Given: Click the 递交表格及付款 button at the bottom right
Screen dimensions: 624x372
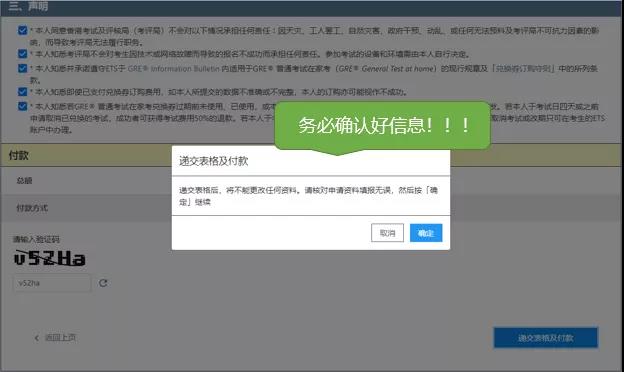Looking at the screenshot, I should pyautogui.click(x=546, y=338).
